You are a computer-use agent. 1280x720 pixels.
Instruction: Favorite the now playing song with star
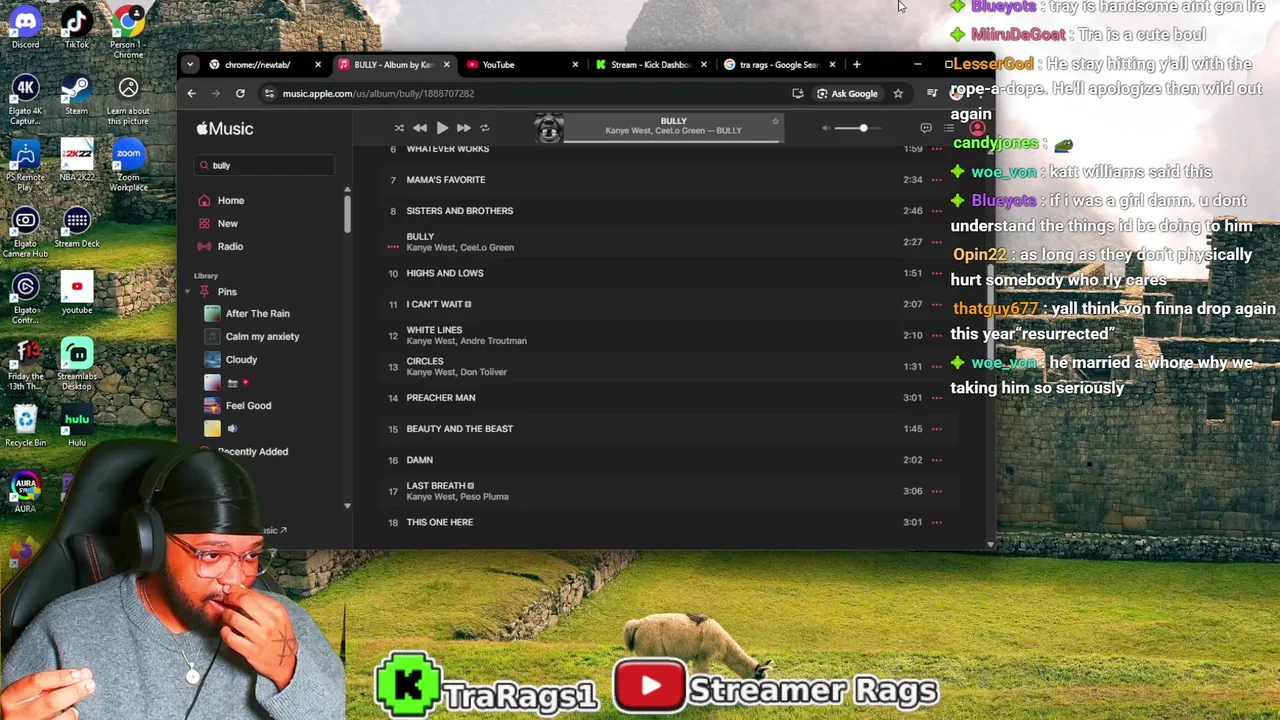pos(775,122)
